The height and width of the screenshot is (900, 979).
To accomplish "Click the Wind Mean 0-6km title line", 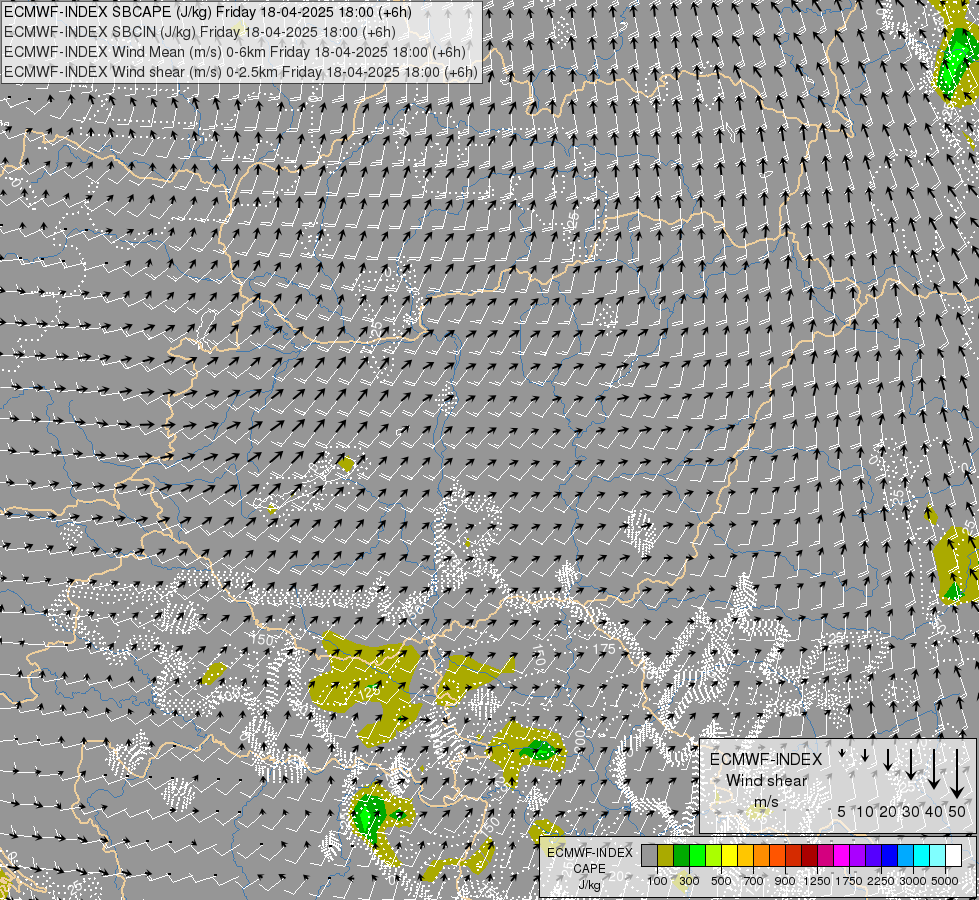I will [234, 52].
